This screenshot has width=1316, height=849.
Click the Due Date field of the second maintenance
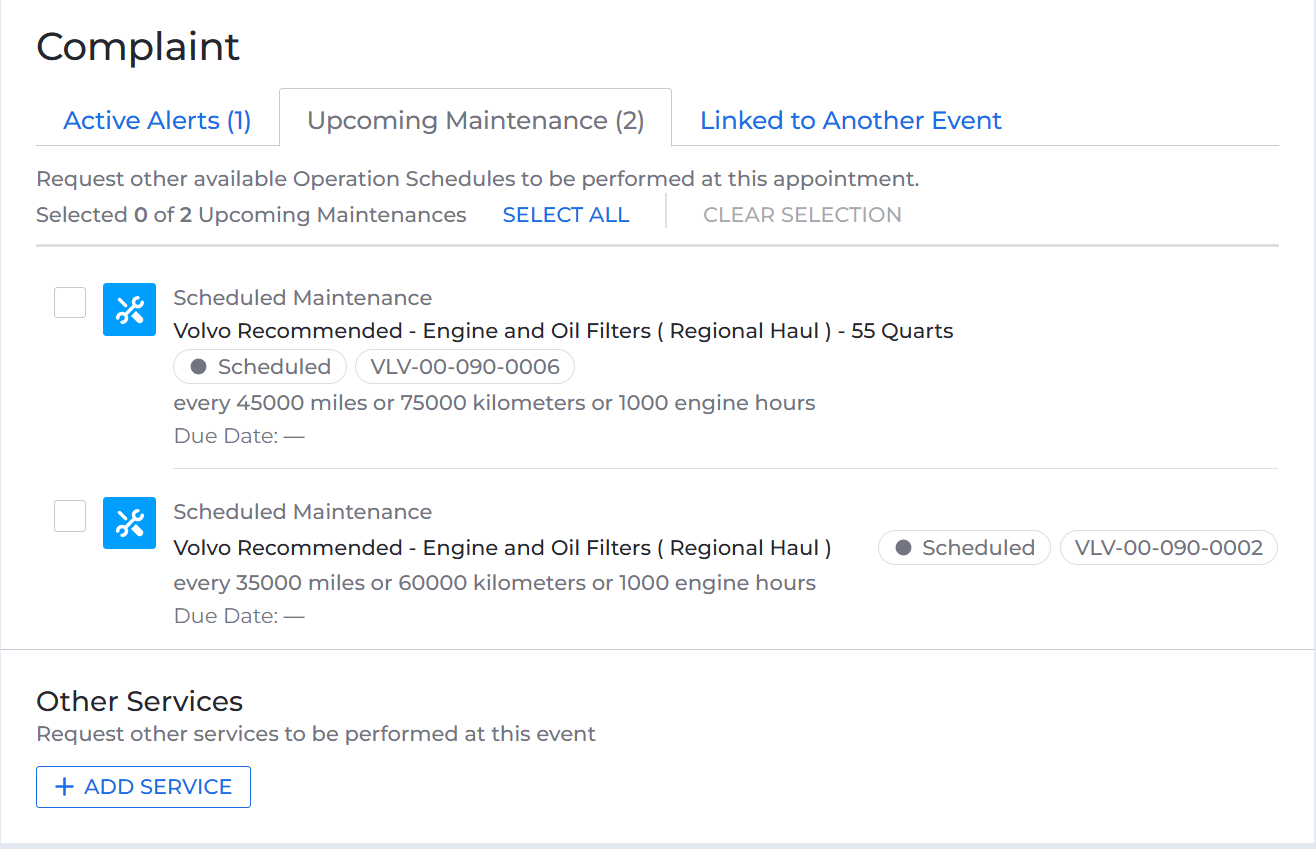[x=240, y=615]
